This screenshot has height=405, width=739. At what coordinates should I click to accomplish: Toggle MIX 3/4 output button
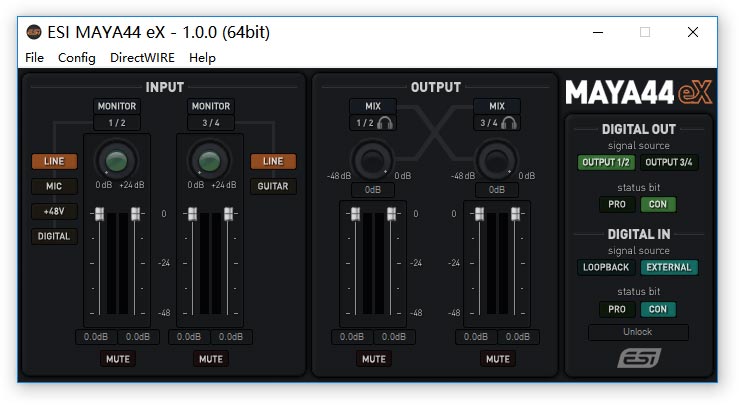[497, 106]
